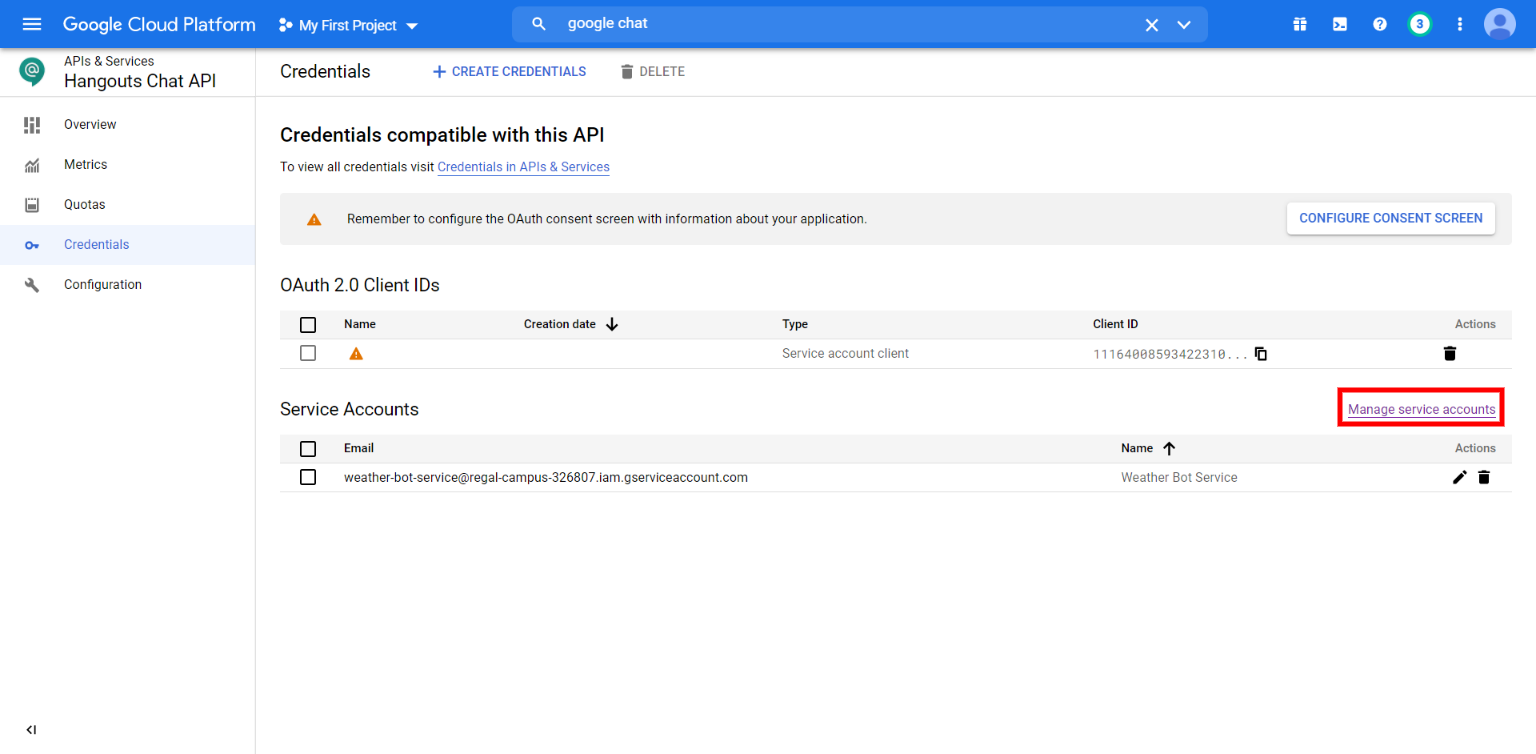Expand the search suggestions chevron

point(1184,24)
